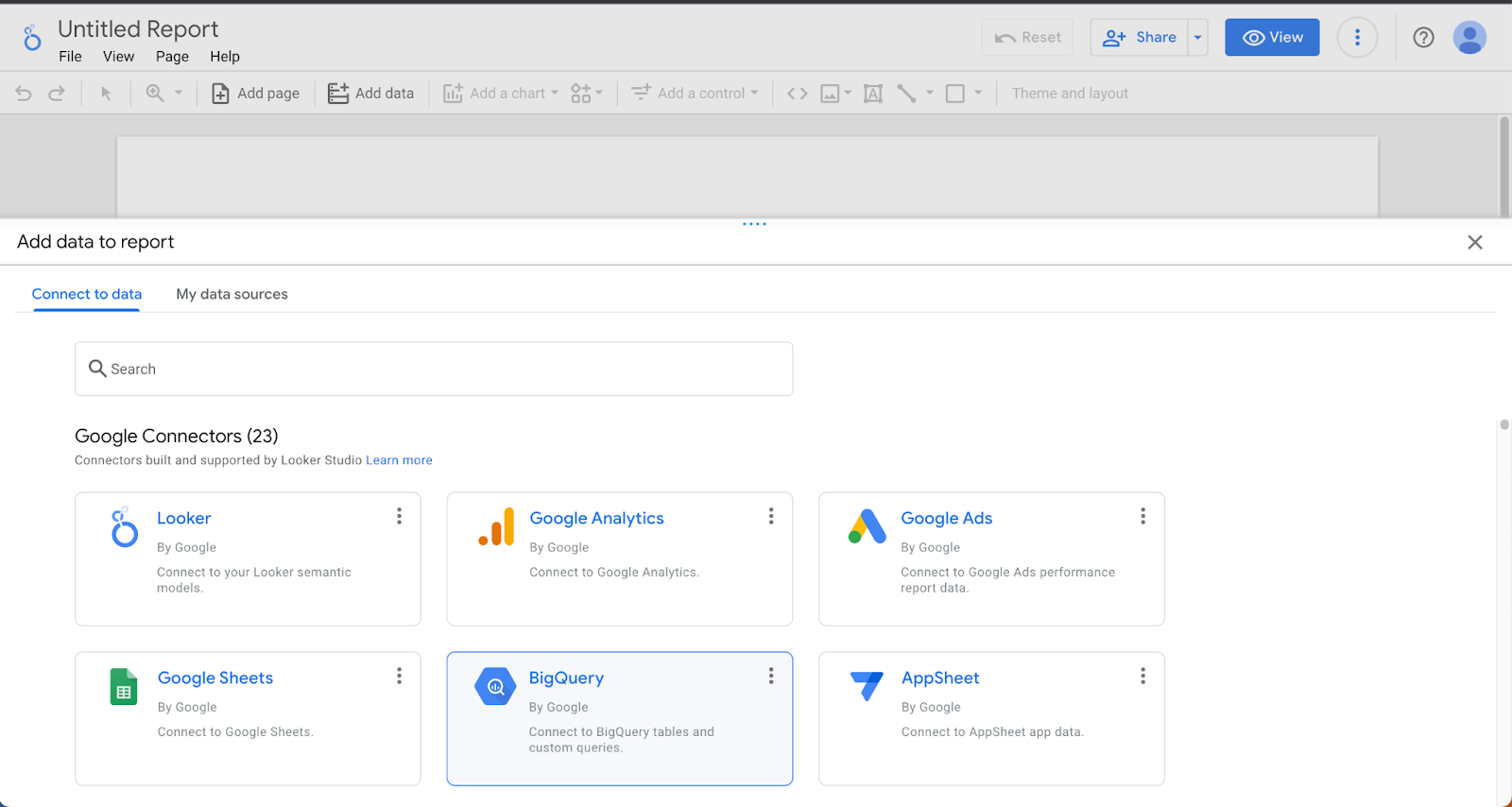Open the File menu
This screenshot has width=1512, height=807.
(x=70, y=57)
